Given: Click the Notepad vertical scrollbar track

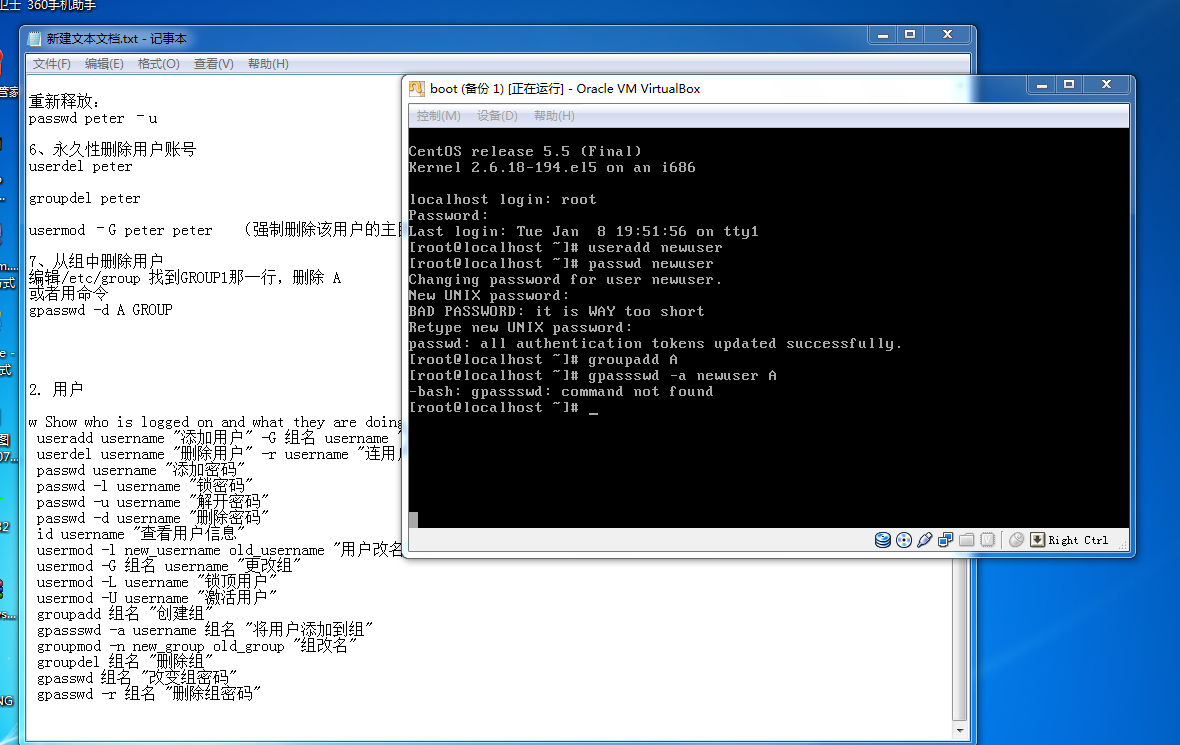Looking at the screenshot, I should [960, 640].
